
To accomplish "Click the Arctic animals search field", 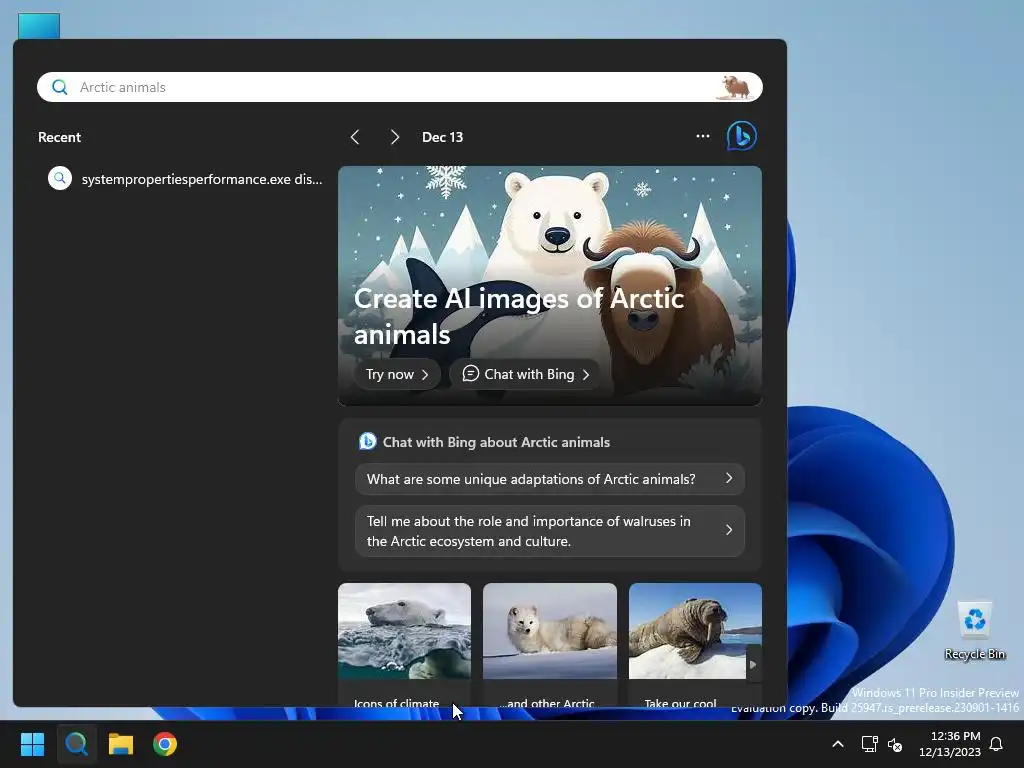I will coord(400,87).
